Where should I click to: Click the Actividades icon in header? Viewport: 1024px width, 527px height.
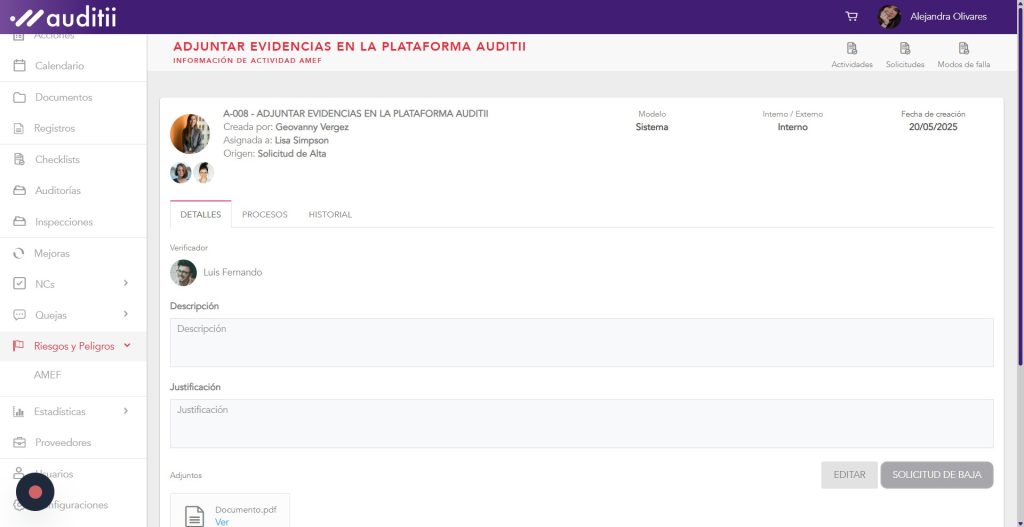tap(851, 49)
